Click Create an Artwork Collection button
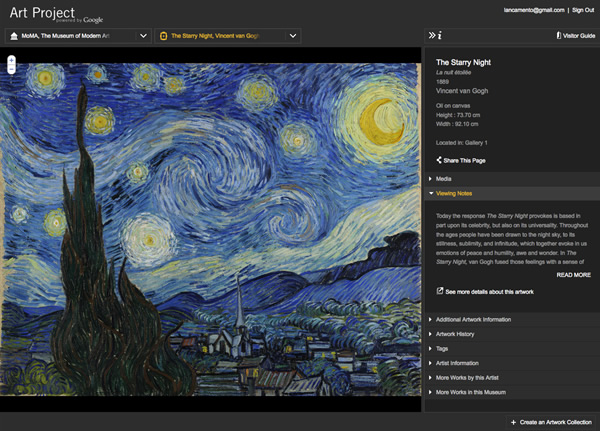The width and height of the screenshot is (600, 431). point(551,422)
